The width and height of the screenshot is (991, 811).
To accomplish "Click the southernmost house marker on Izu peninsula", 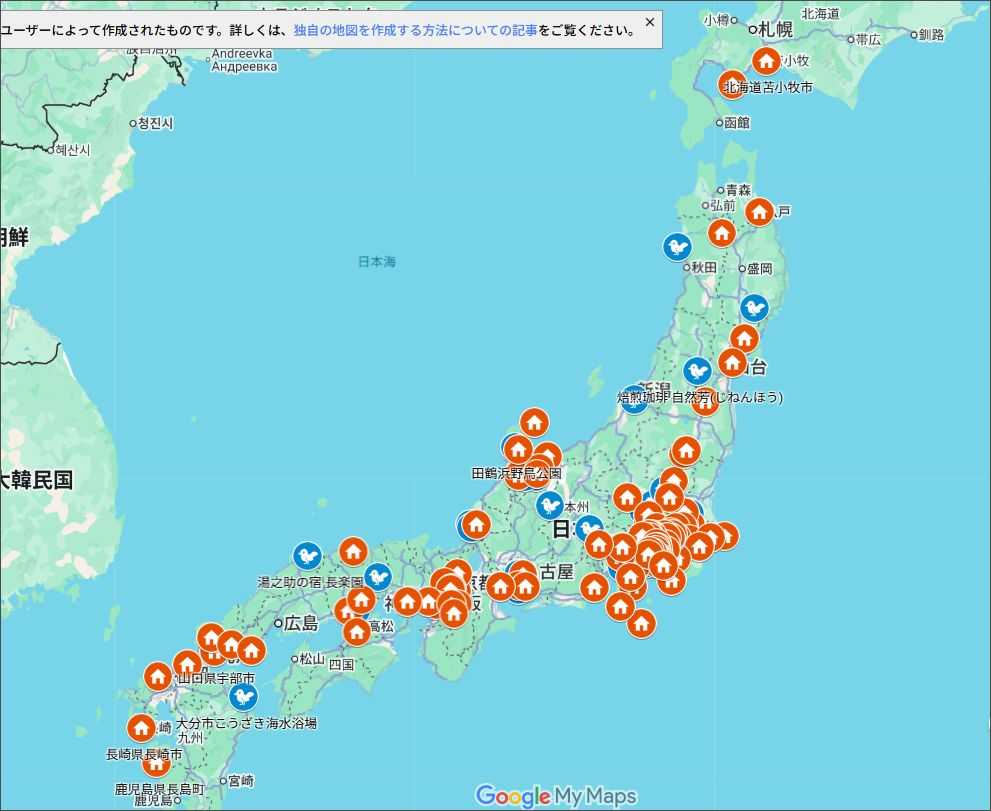I will click(x=641, y=624).
